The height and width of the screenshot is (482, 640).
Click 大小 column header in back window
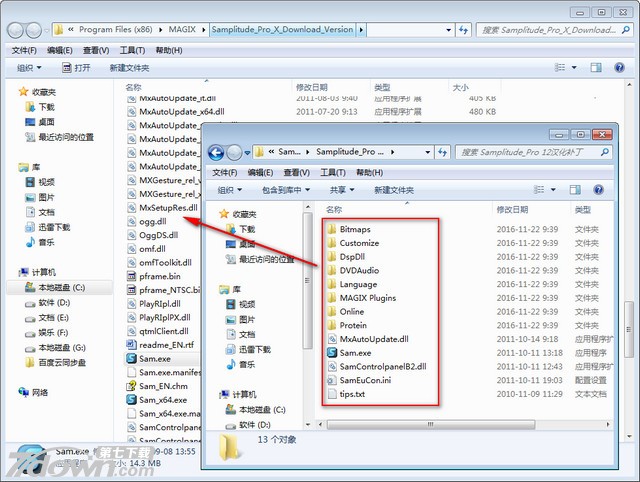(x=461, y=87)
